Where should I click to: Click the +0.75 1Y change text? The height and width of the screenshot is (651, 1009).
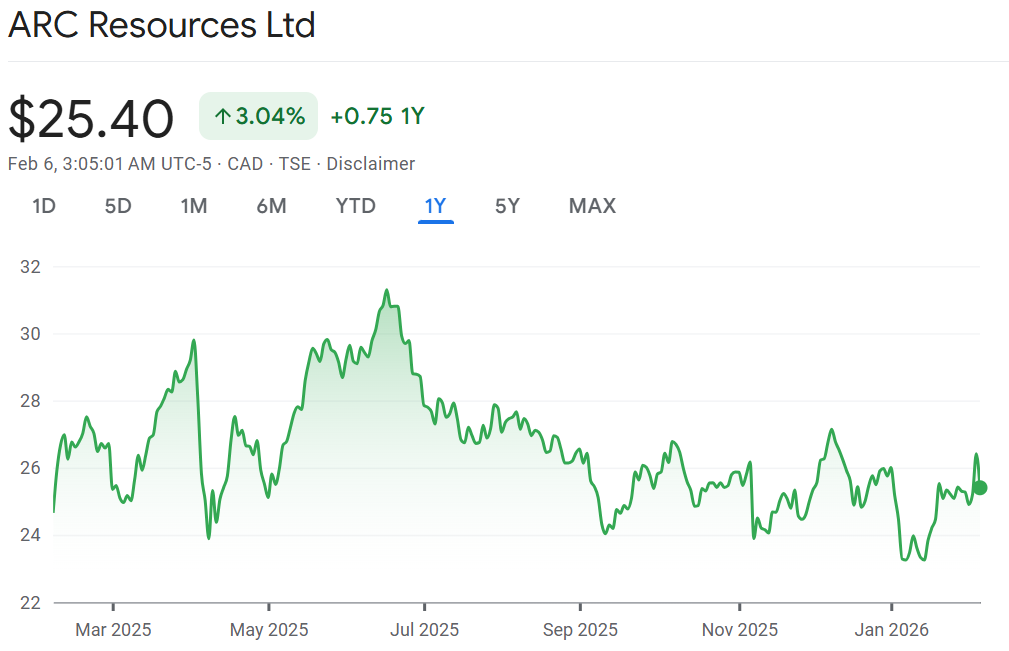click(377, 116)
